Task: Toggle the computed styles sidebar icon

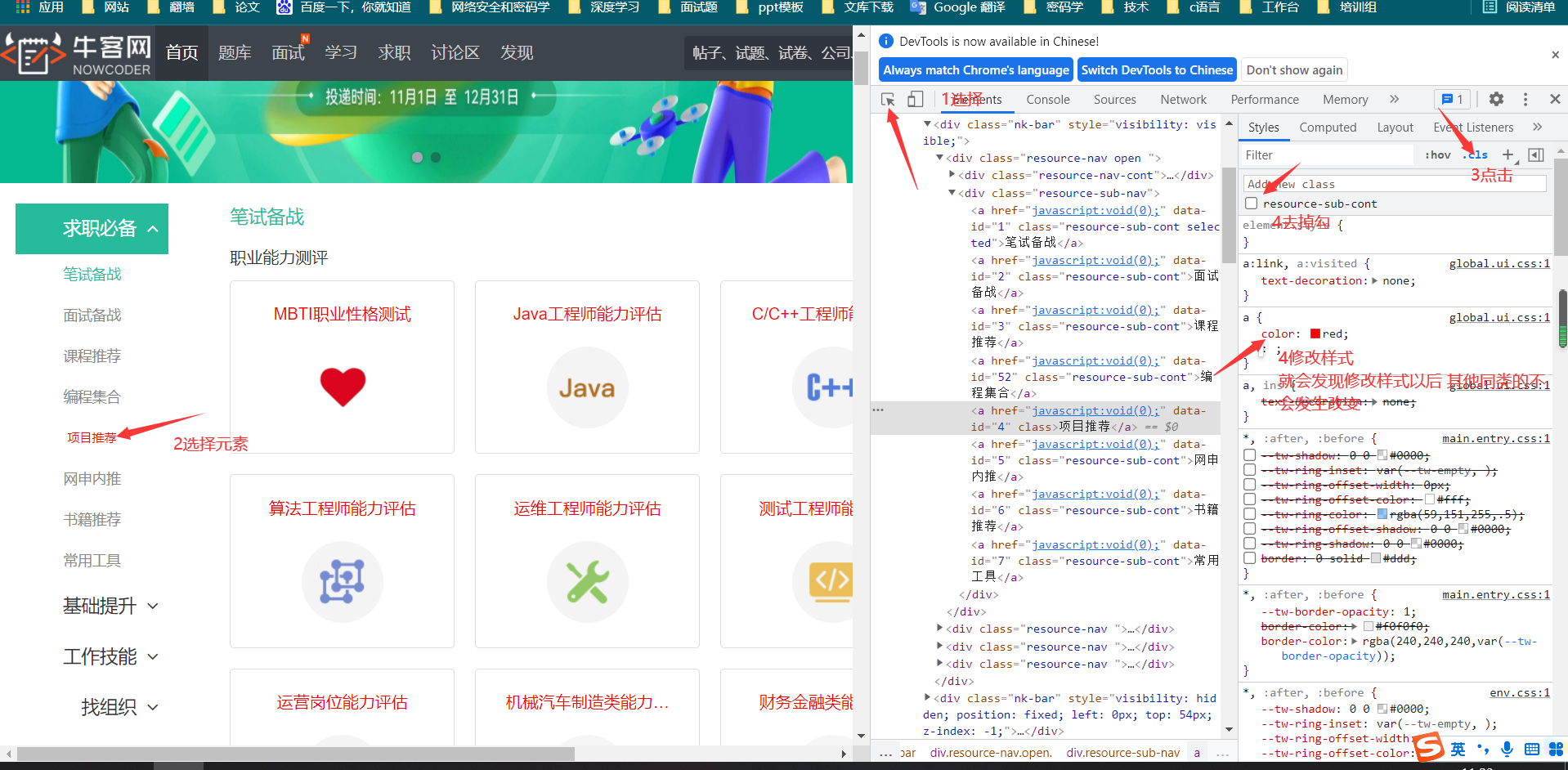Action: tap(1536, 154)
